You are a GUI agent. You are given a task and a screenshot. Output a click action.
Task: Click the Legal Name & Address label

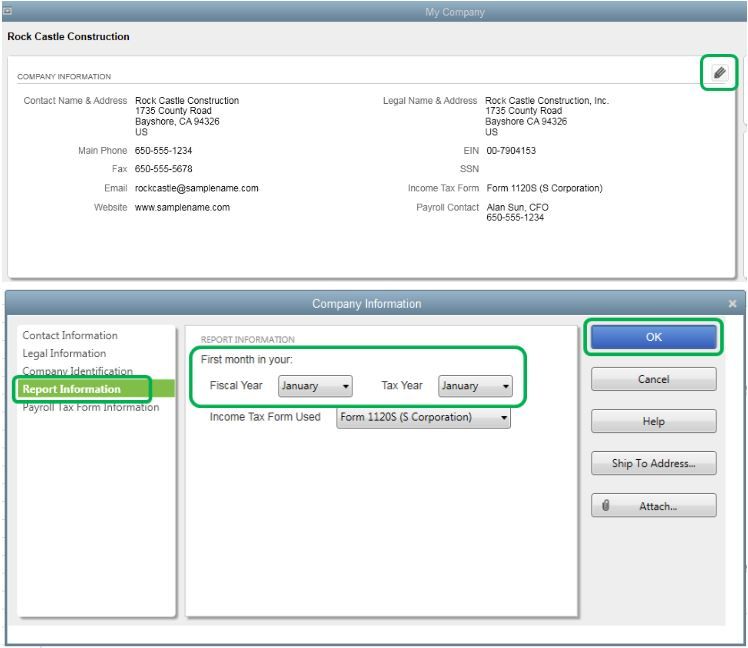(x=430, y=100)
